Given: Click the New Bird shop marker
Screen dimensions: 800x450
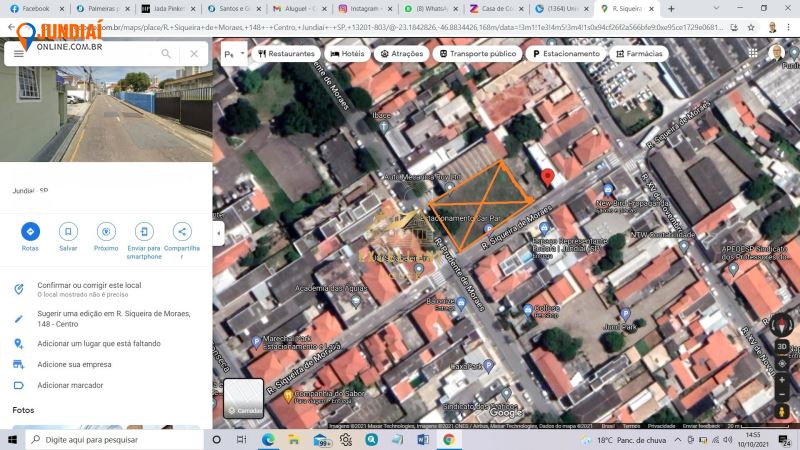Looking at the screenshot, I should (x=608, y=190).
